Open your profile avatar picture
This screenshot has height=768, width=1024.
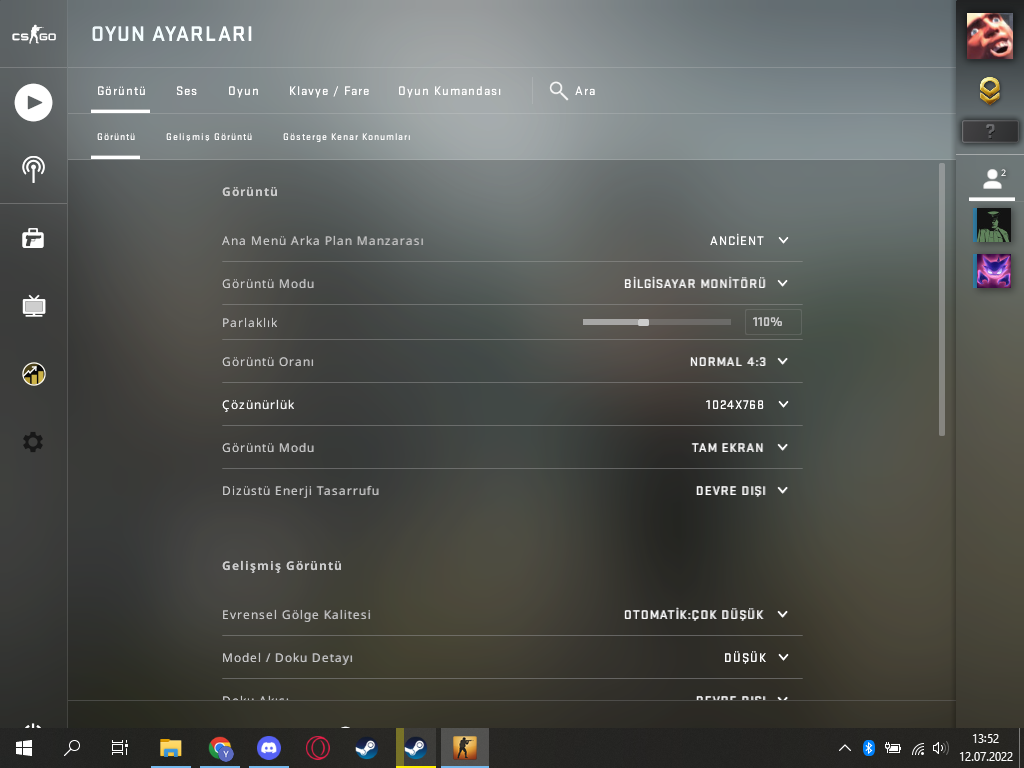coord(989,35)
